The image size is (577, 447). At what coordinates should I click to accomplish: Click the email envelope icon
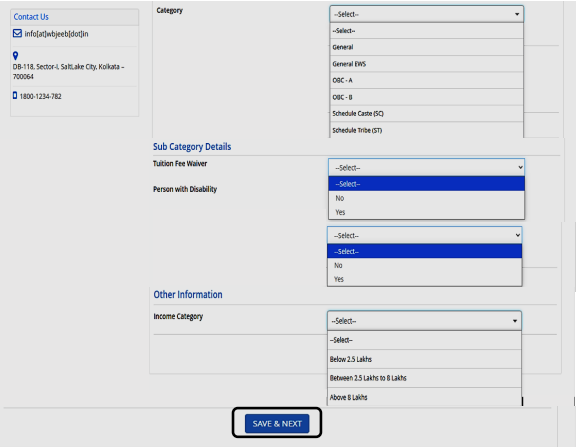click(x=17, y=33)
